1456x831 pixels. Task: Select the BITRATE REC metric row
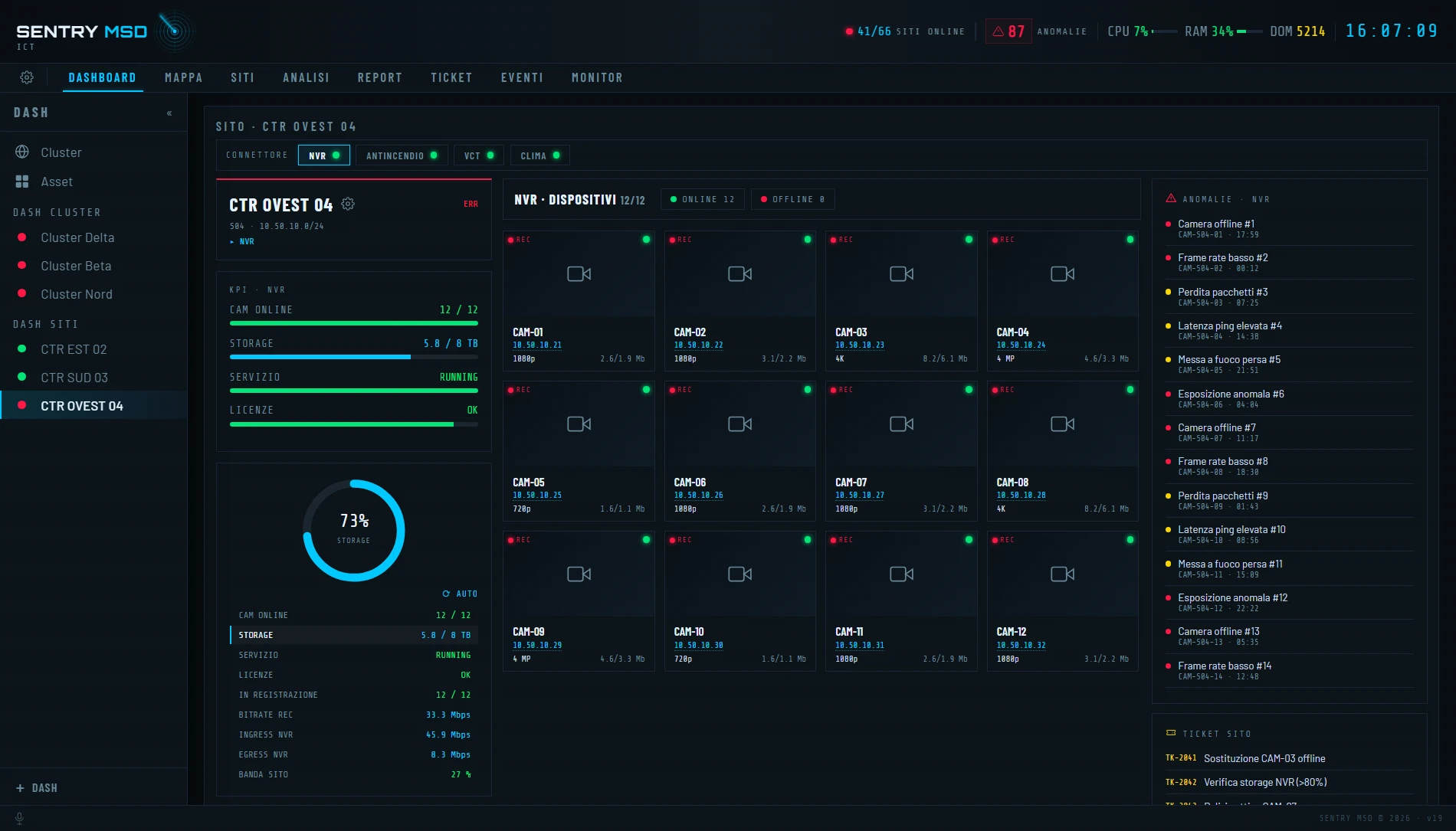354,715
